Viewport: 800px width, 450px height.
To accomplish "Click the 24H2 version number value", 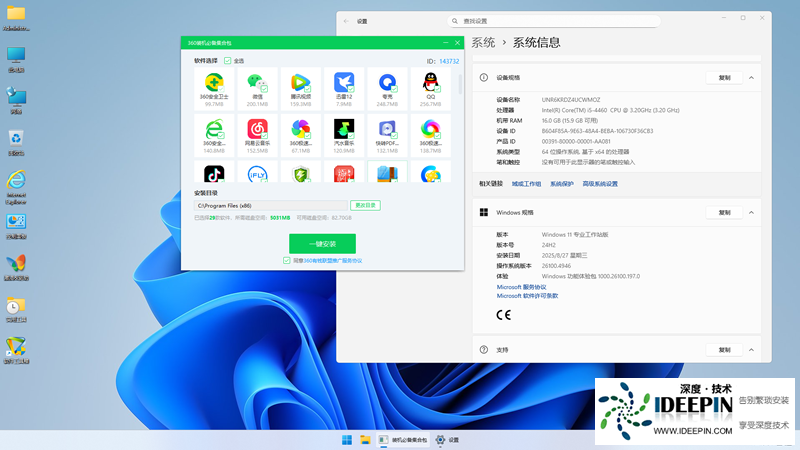I will coord(548,245).
